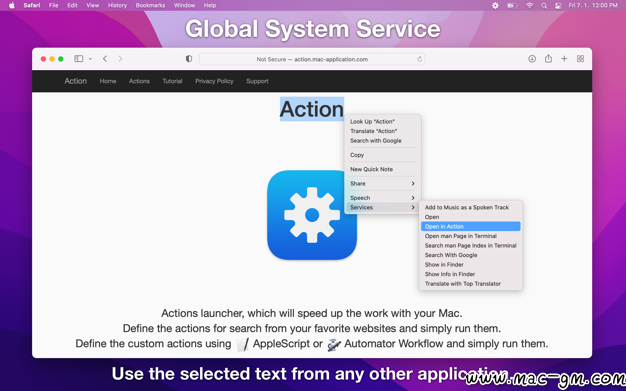The width and height of the screenshot is (626, 391).
Task: Choose Translate with Top Translator
Action: (471, 284)
